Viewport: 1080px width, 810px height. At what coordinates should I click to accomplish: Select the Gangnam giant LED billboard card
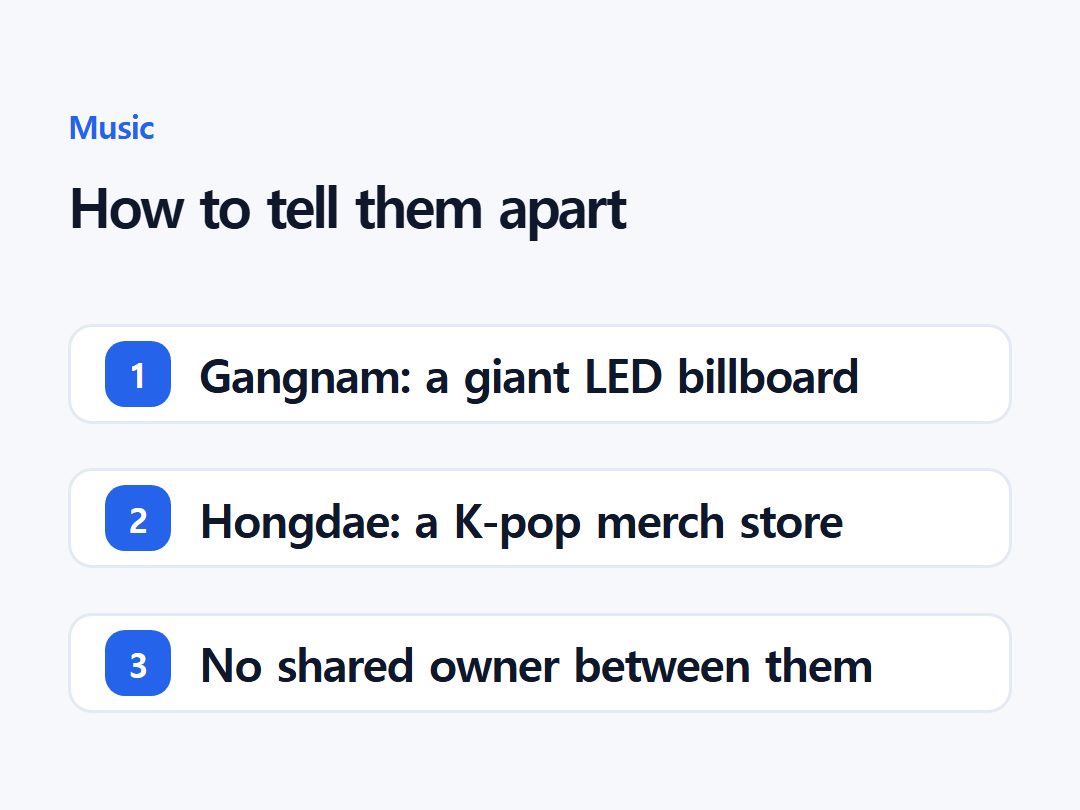click(x=540, y=374)
